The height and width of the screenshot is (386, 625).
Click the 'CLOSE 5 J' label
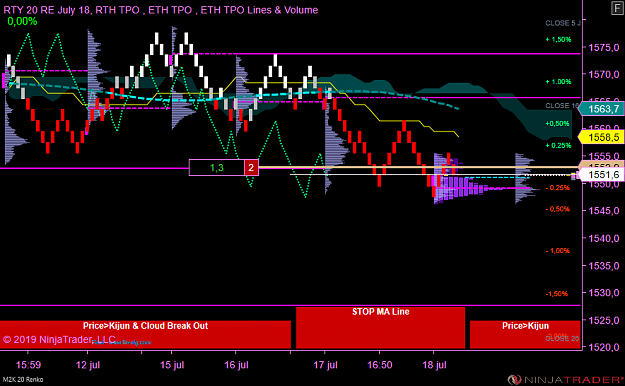[x=562, y=23]
